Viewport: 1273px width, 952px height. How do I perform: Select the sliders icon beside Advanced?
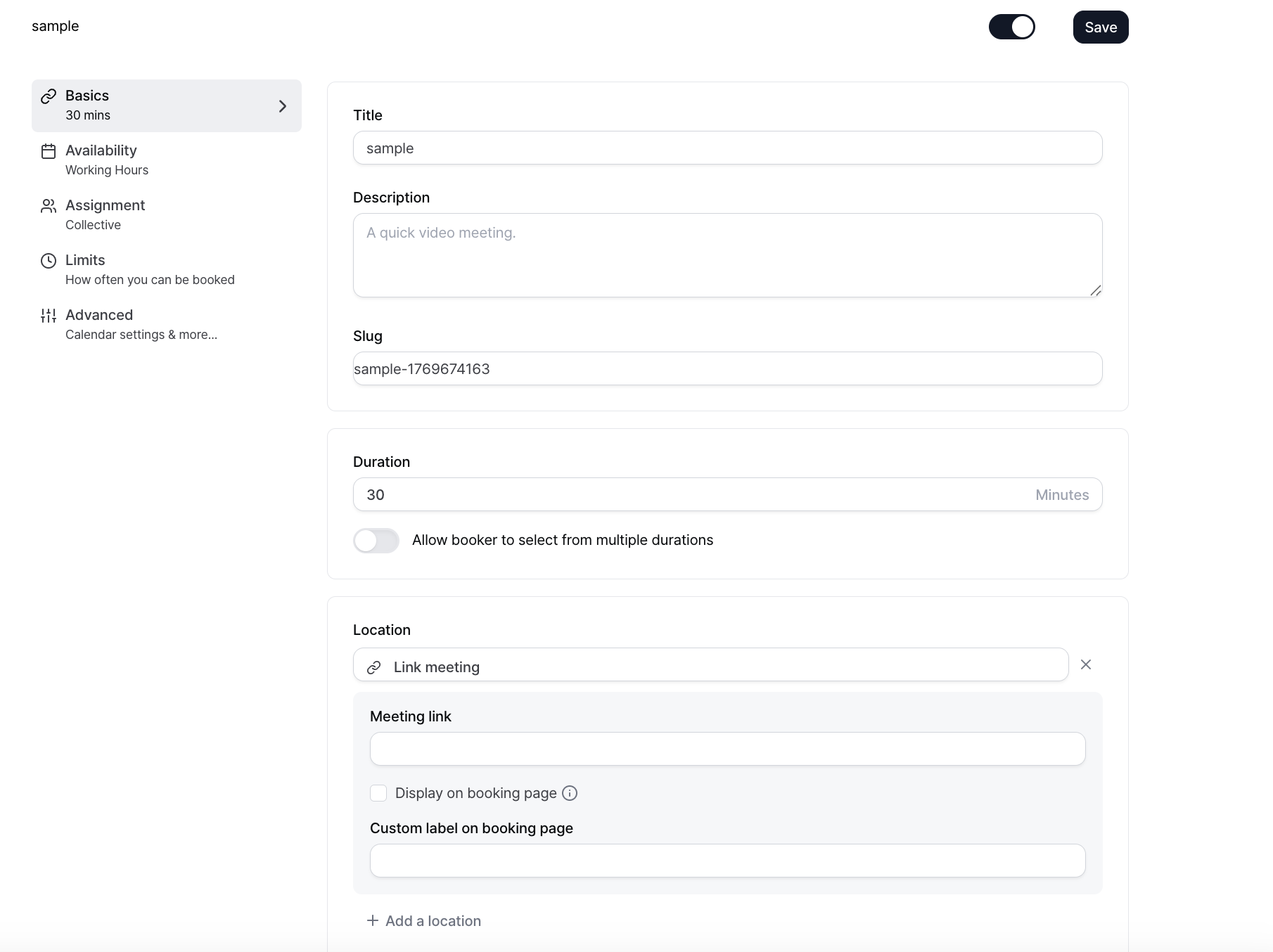(48, 315)
